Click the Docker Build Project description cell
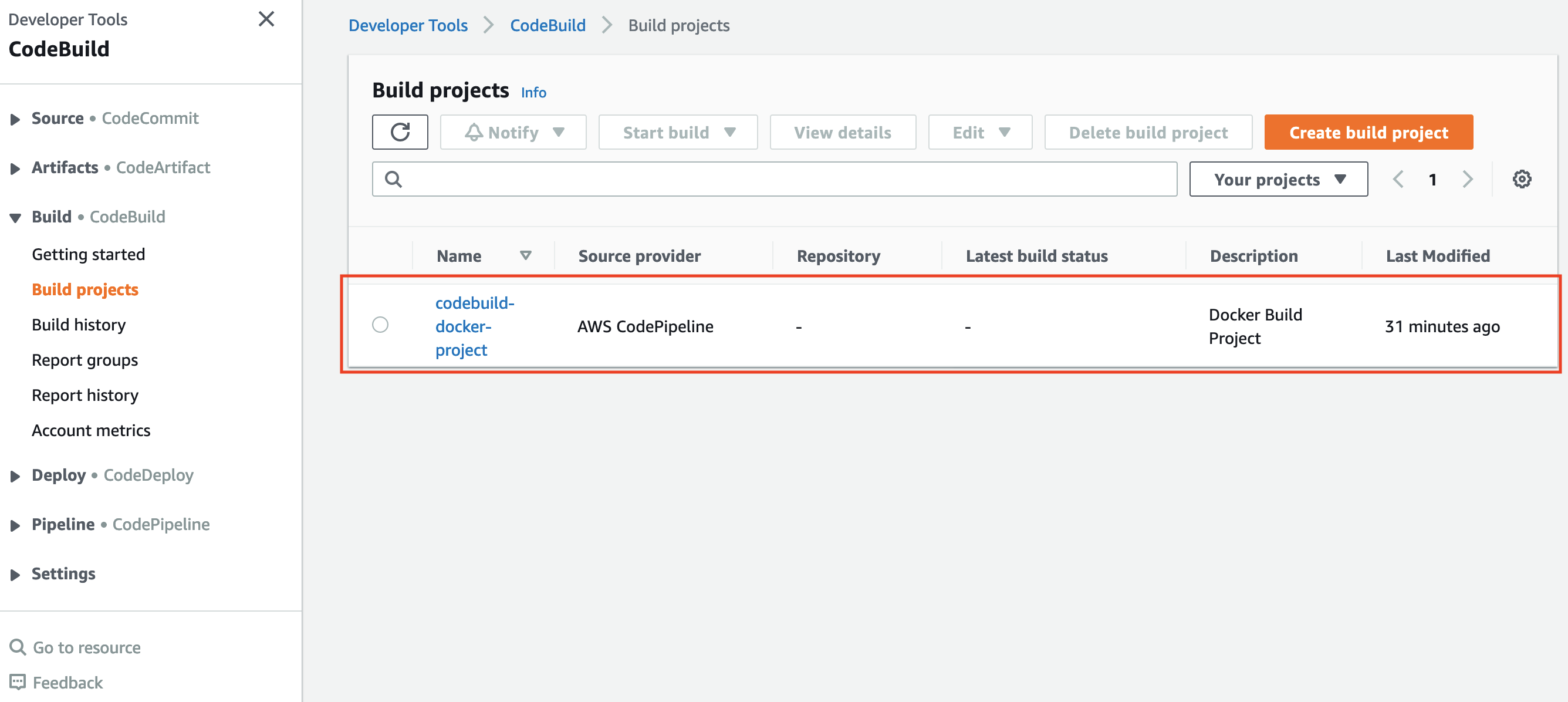The height and width of the screenshot is (702, 1568). (x=1255, y=326)
